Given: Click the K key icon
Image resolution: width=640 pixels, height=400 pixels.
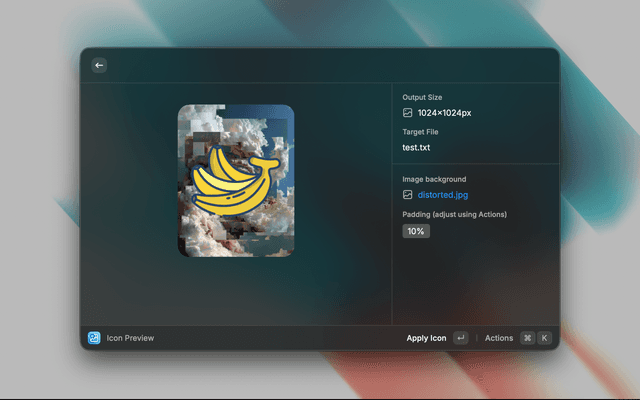Looking at the screenshot, I should (545, 338).
